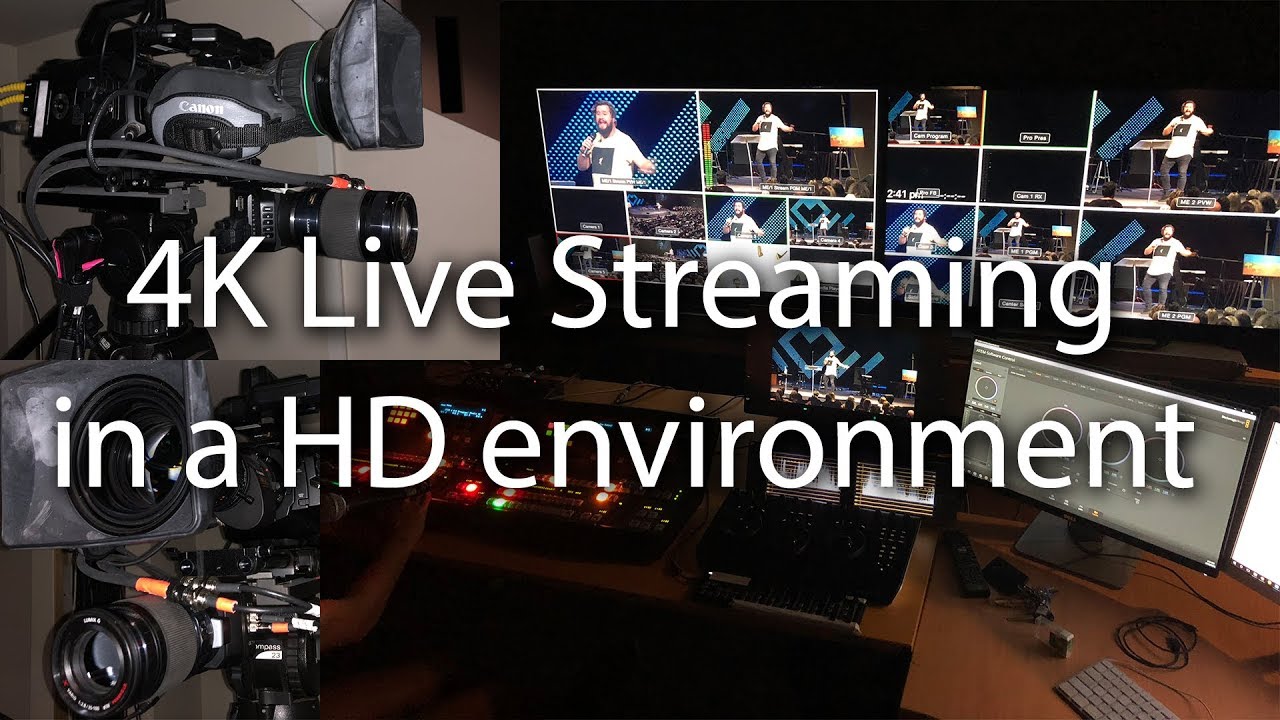Screen dimensions: 1280x720
Task: Select the Pro Pres multiview tile
Action: pos(1037,119)
